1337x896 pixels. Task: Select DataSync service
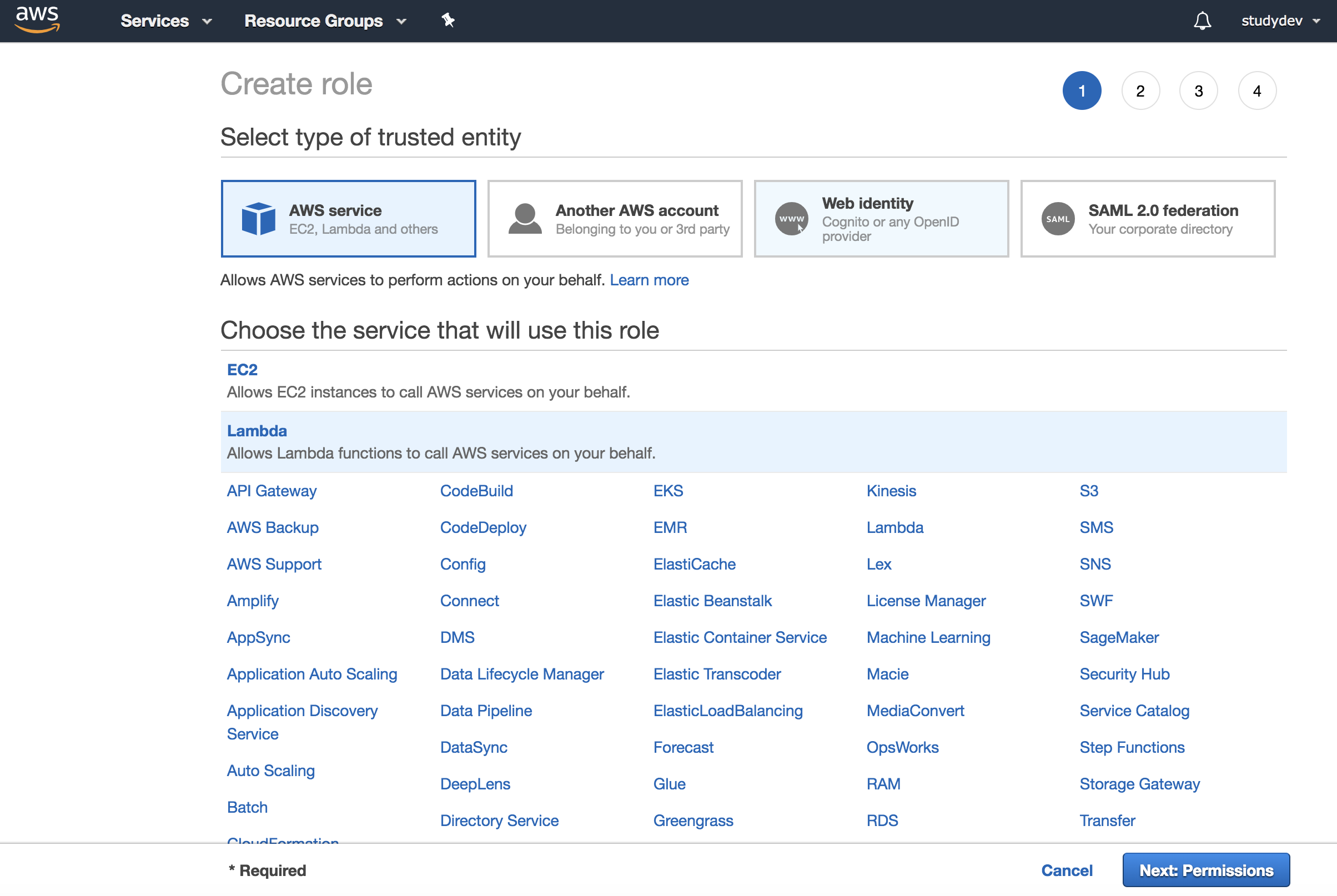474,747
